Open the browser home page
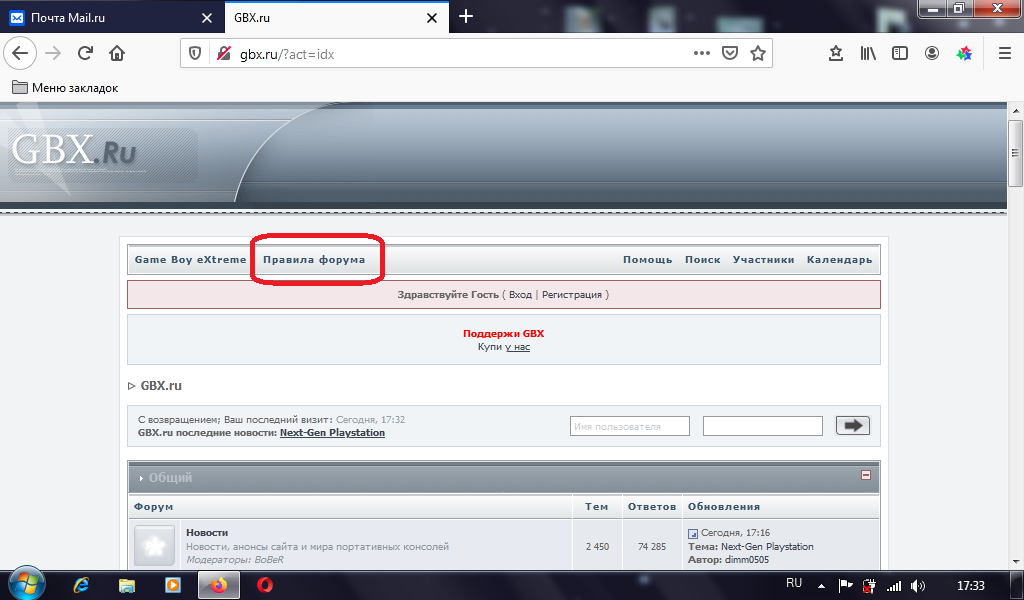The width and height of the screenshot is (1024, 600). [x=117, y=54]
